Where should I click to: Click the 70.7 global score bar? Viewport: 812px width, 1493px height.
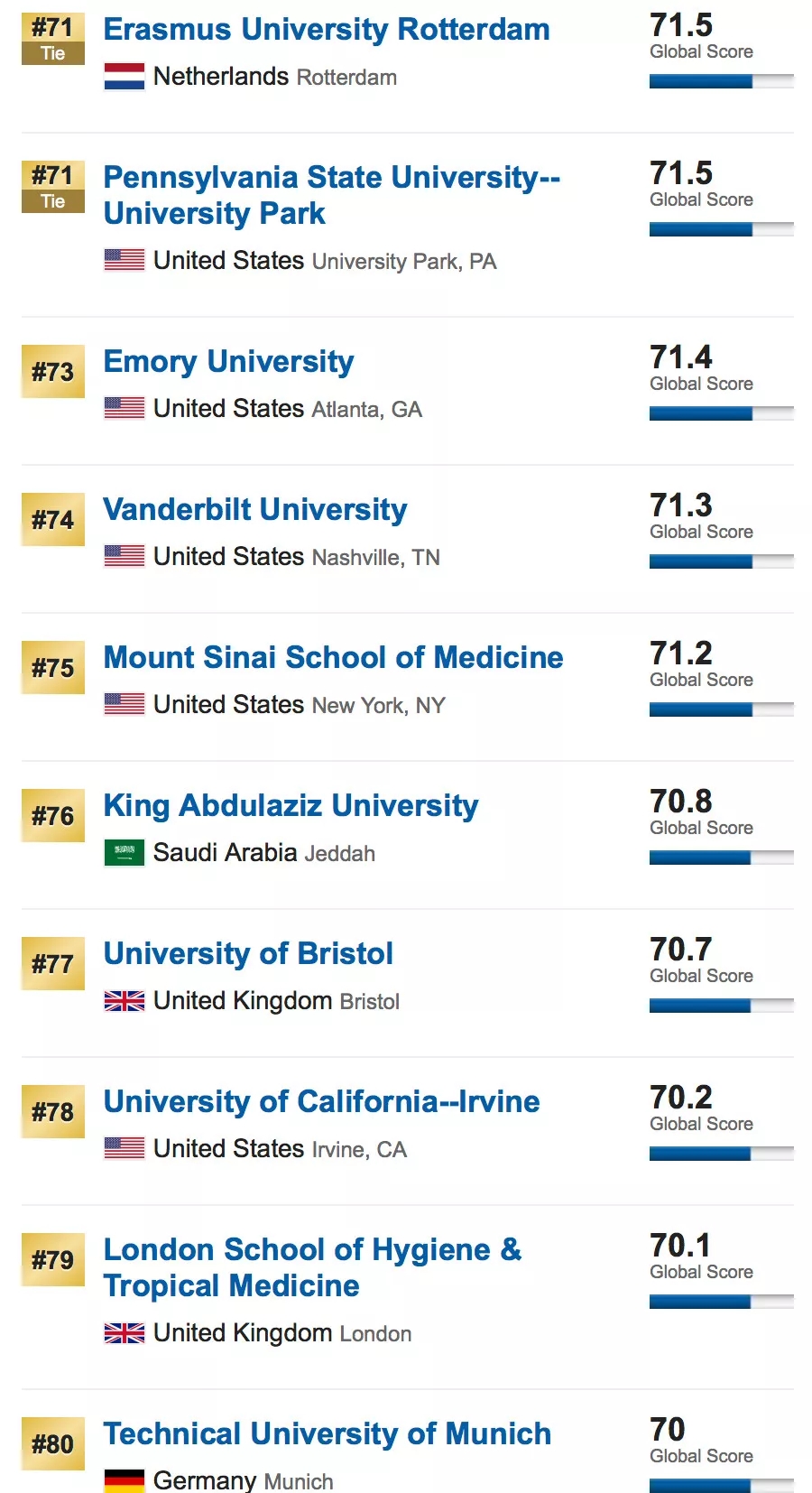(x=721, y=1006)
